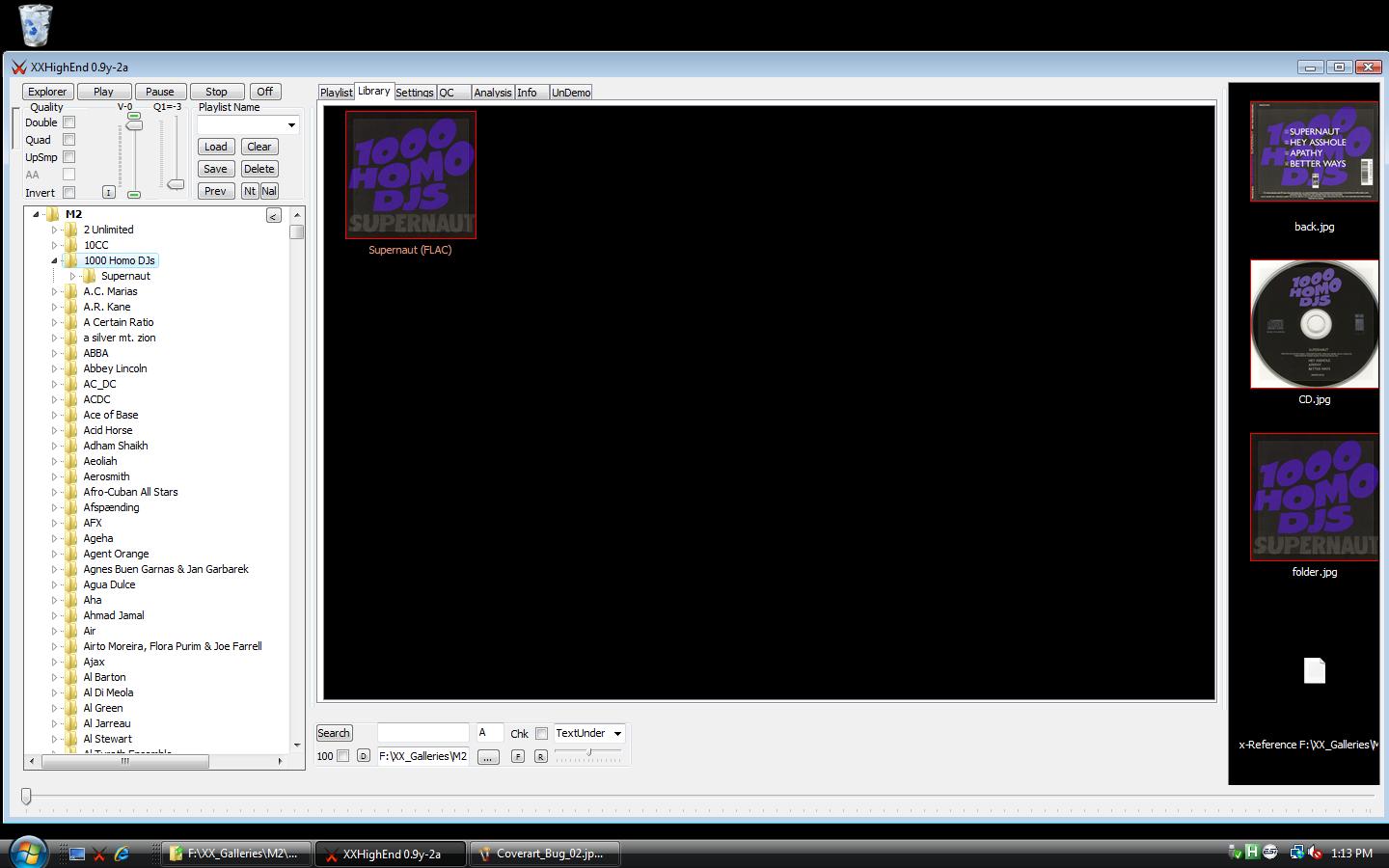Image resolution: width=1389 pixels, height=868 pixels.
Task: Click the playback position slider handle
Action: pyautogui.click(x=26, y=797)
